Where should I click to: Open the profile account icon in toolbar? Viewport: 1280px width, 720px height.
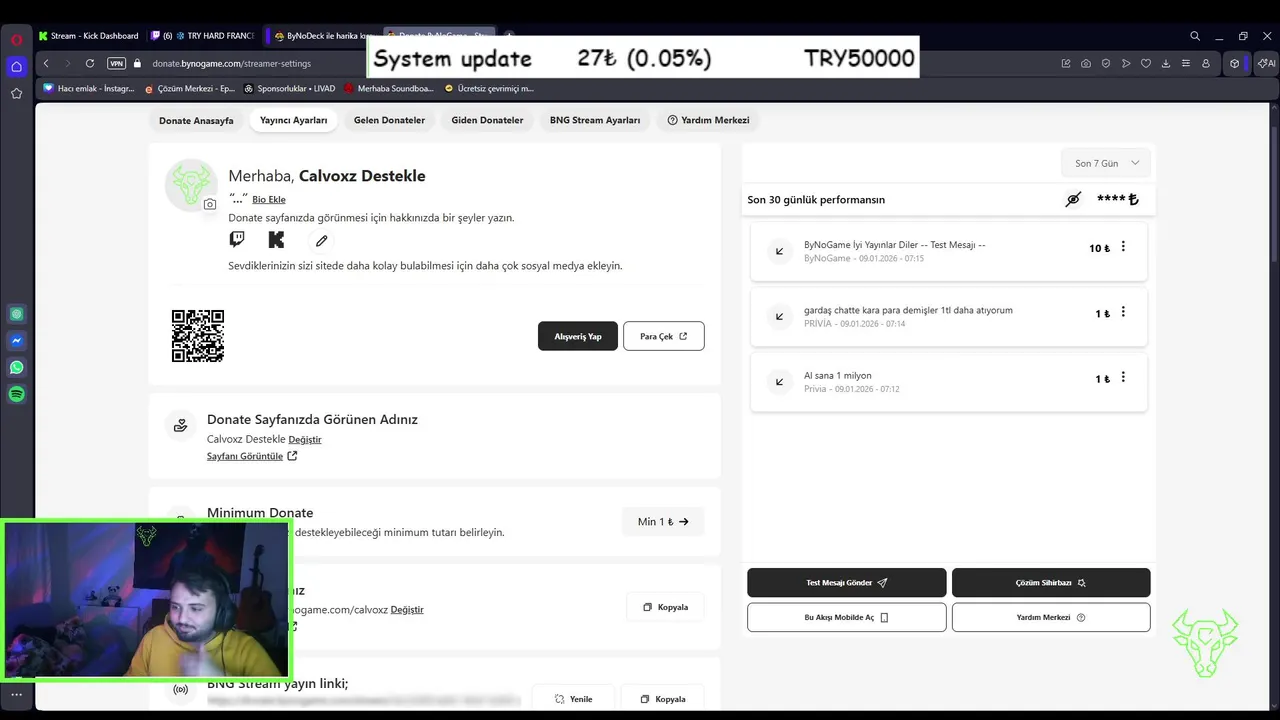(1206, 63)
